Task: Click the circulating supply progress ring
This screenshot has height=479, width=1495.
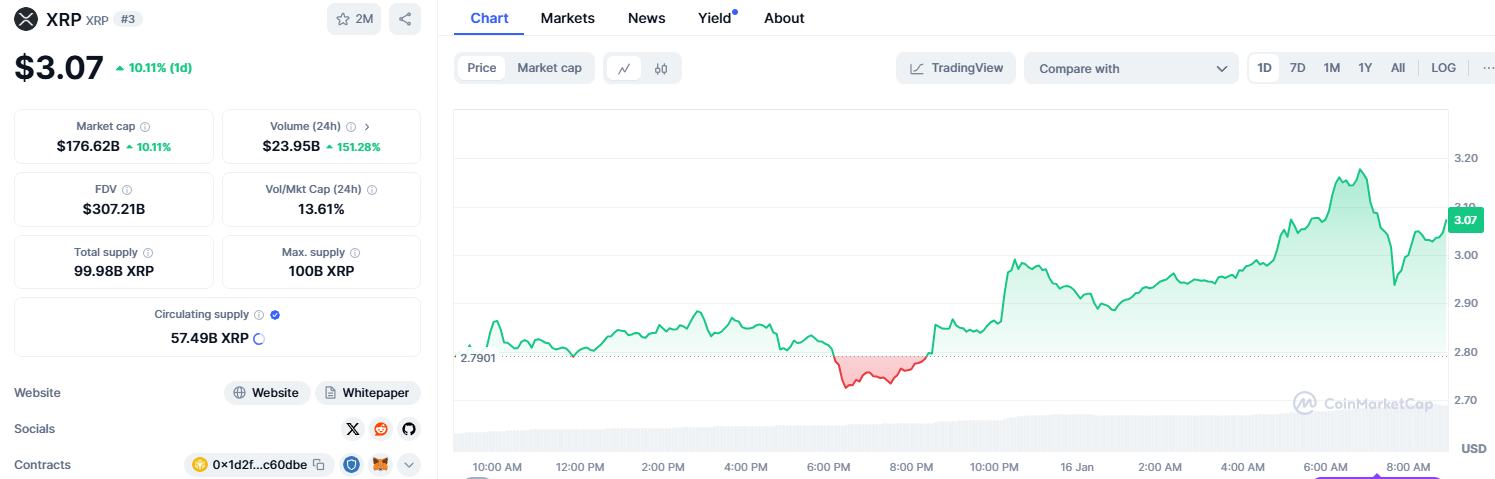Action: coord(259,339)
